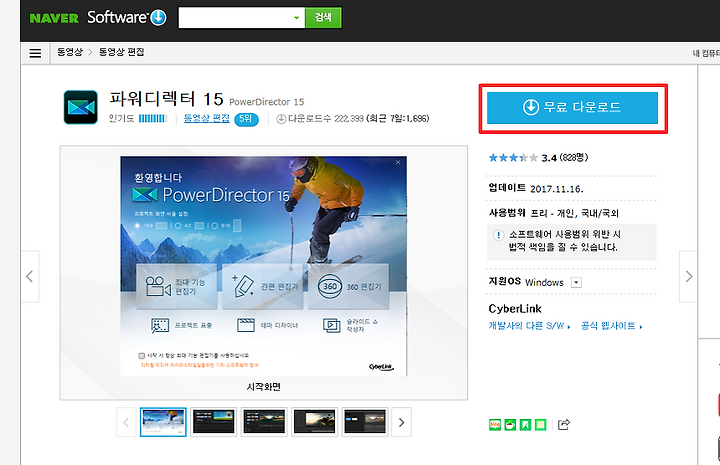The image size is (720, 465).
Task: Share to Naver blog icon
Action: pos(495,425)
